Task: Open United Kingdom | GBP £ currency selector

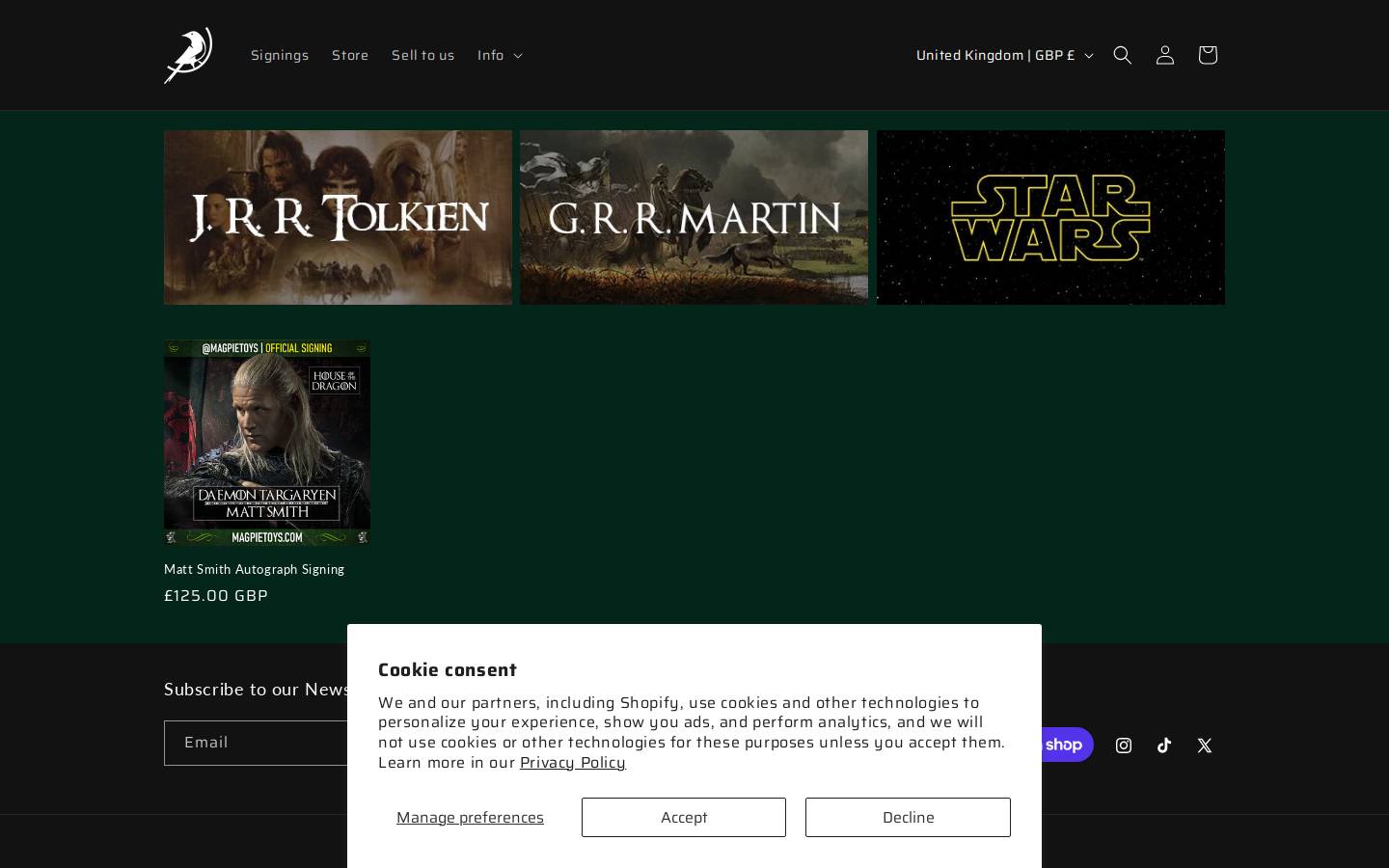Action: pos(1004,55)
